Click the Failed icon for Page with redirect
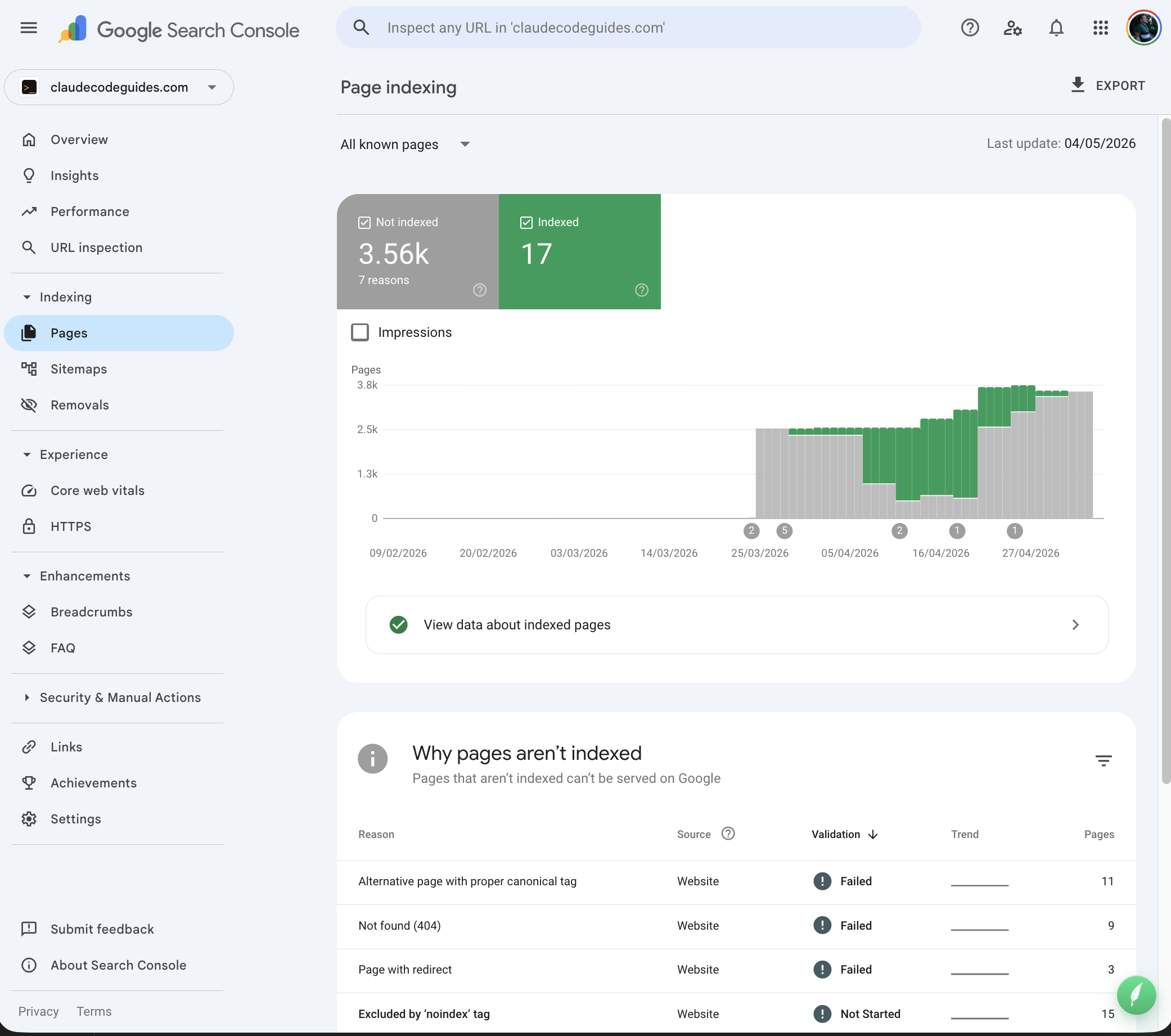The height and width of the screenshot is (1036, 1171). tap(822, 970)
